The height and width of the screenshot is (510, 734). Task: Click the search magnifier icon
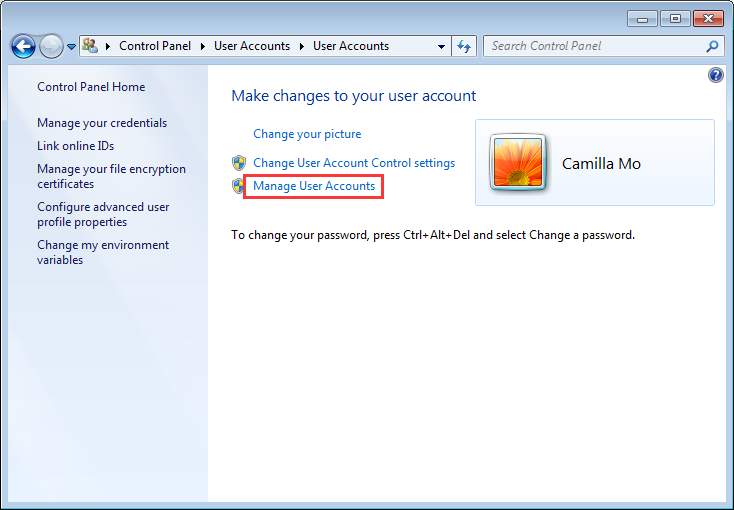pos(712,46)
